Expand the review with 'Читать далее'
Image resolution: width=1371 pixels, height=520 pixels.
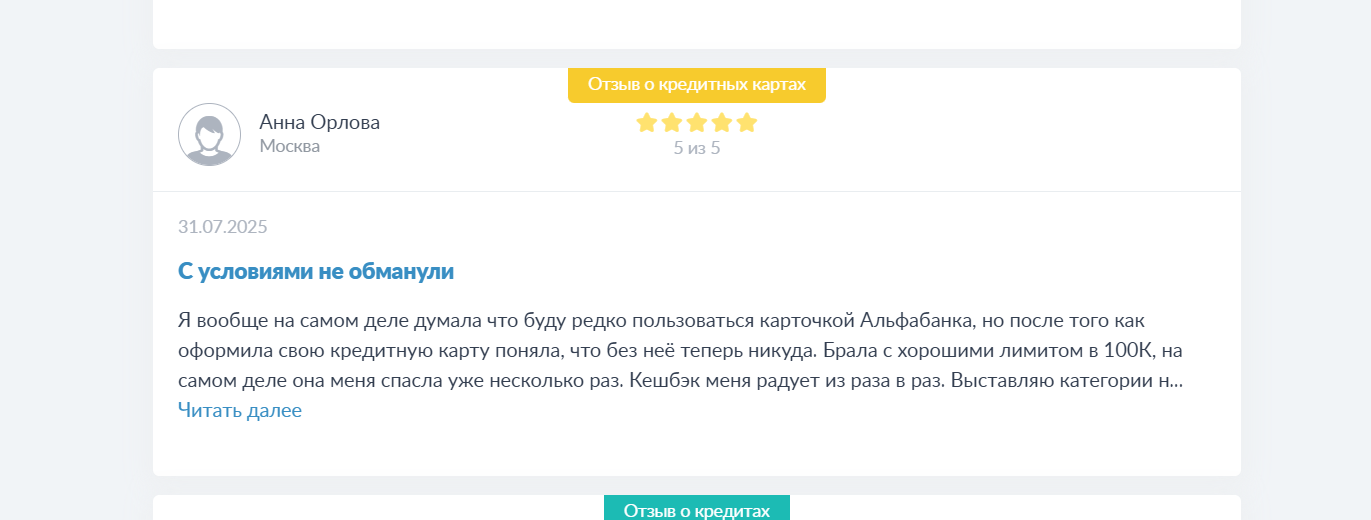(240, 410)
